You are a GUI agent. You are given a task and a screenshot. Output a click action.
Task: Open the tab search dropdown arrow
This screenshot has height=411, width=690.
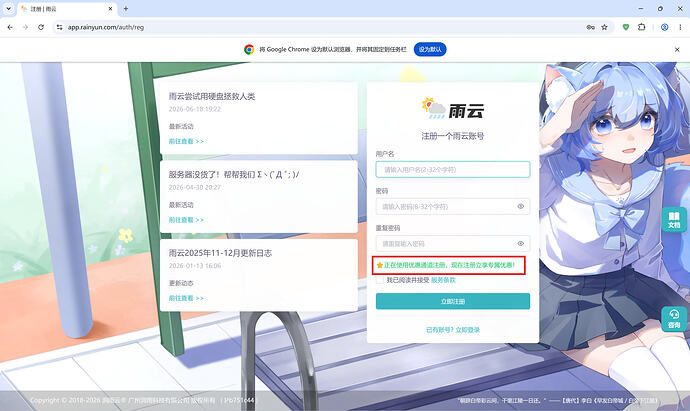pyautogui.click(x=8, y=8)
